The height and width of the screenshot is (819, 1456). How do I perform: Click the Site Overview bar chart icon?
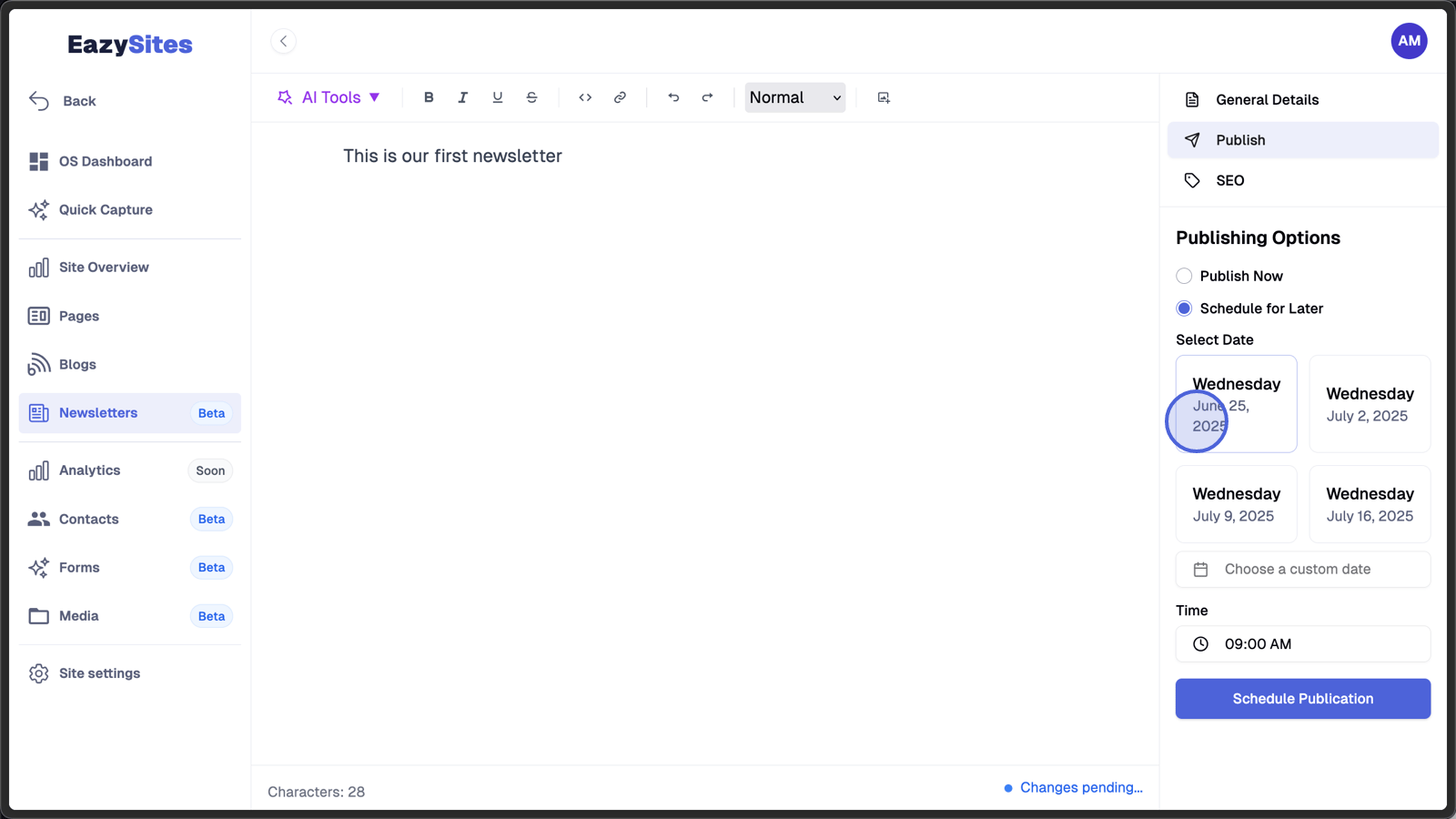38,268
